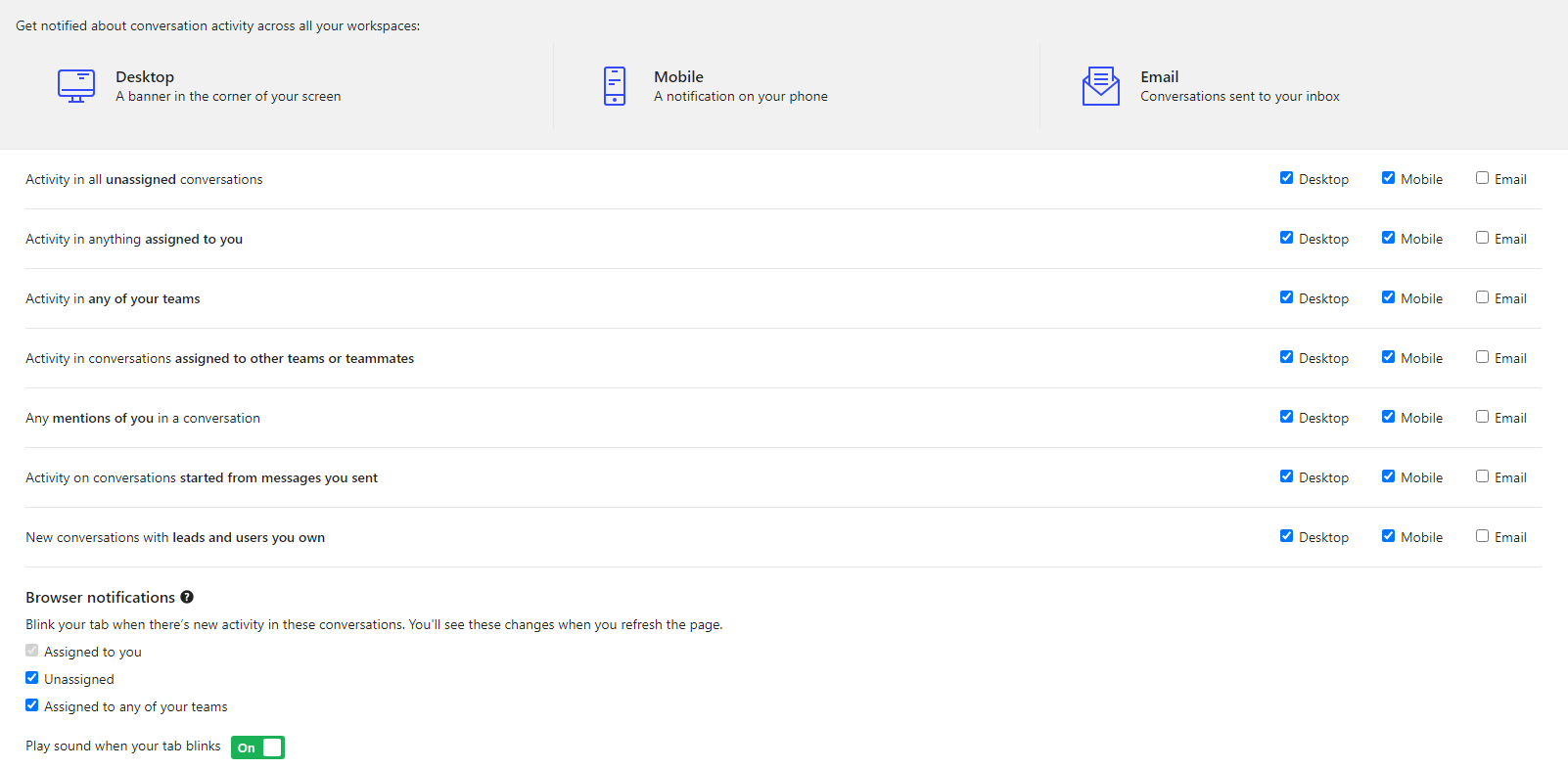The image size is (1568, 769).
Task: Uncheck Desktop for messages you sent
Action: tap(1286, 476)
